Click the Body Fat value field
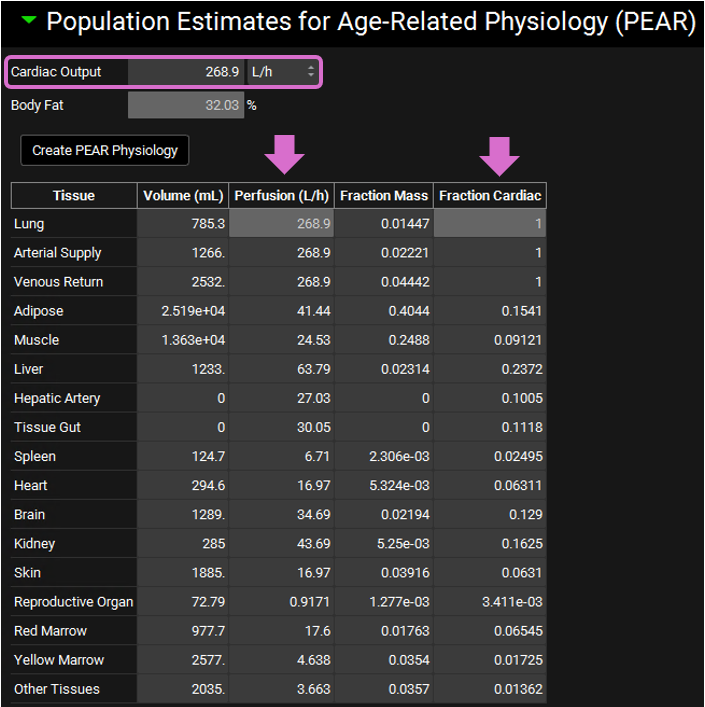The width and height of the screenshot is (705, 707). point(186,105)
